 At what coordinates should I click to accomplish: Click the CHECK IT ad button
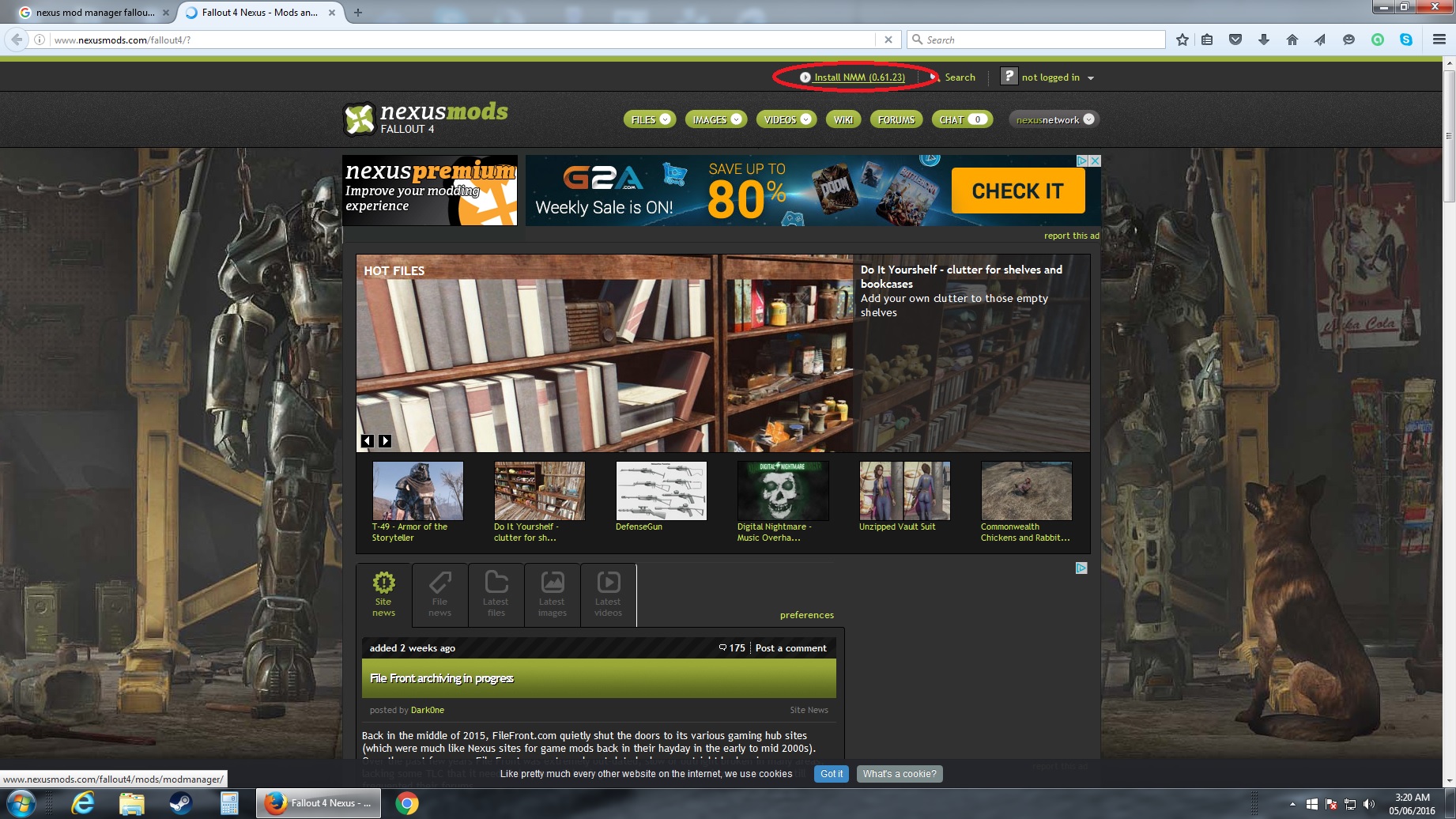tap(1018, 191)
